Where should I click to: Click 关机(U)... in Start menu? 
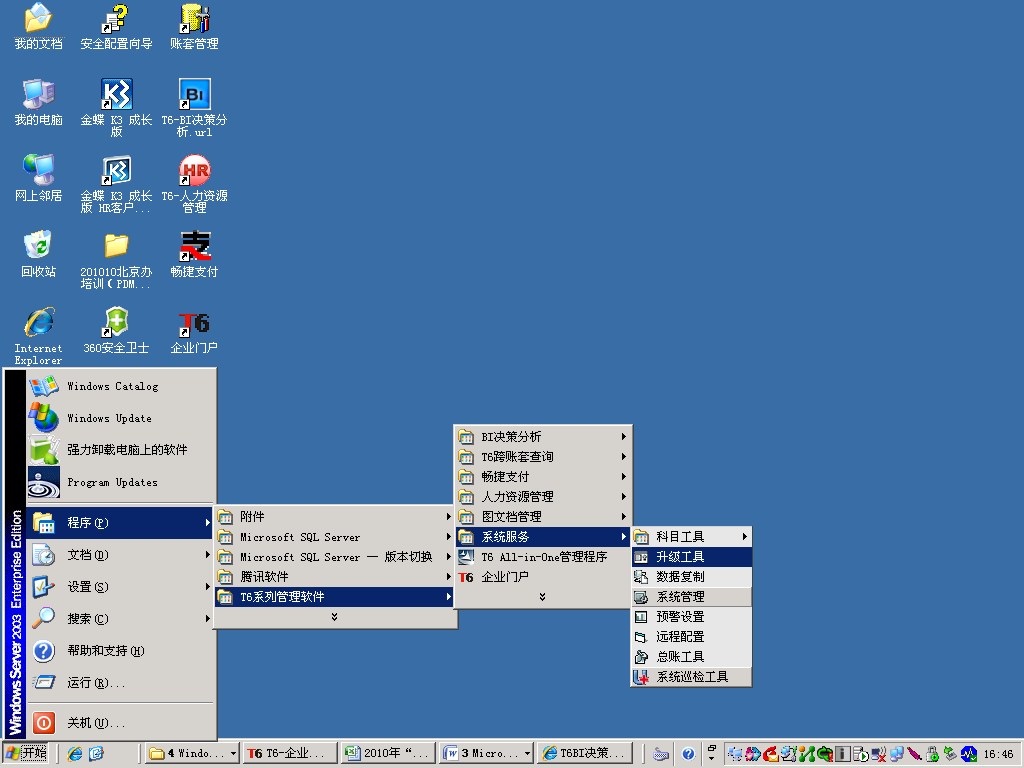click(121, 723)
